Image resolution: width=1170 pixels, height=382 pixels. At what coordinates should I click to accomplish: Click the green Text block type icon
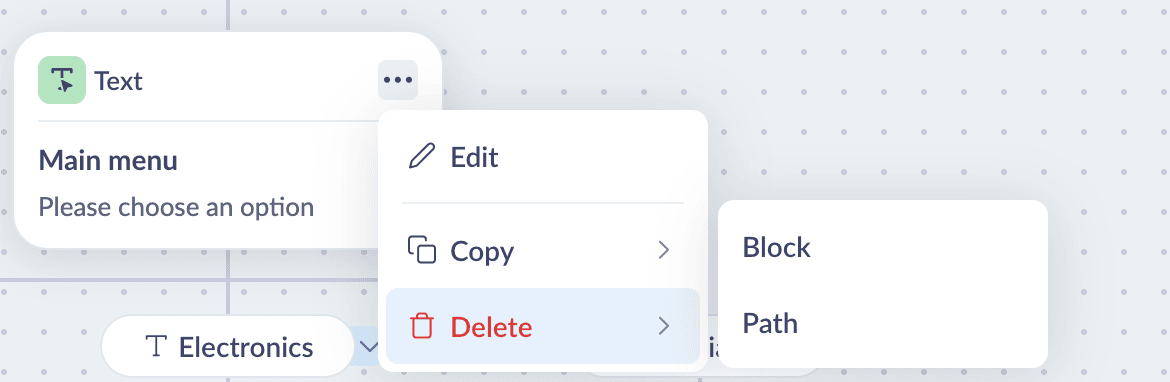[x=62, y=80]
